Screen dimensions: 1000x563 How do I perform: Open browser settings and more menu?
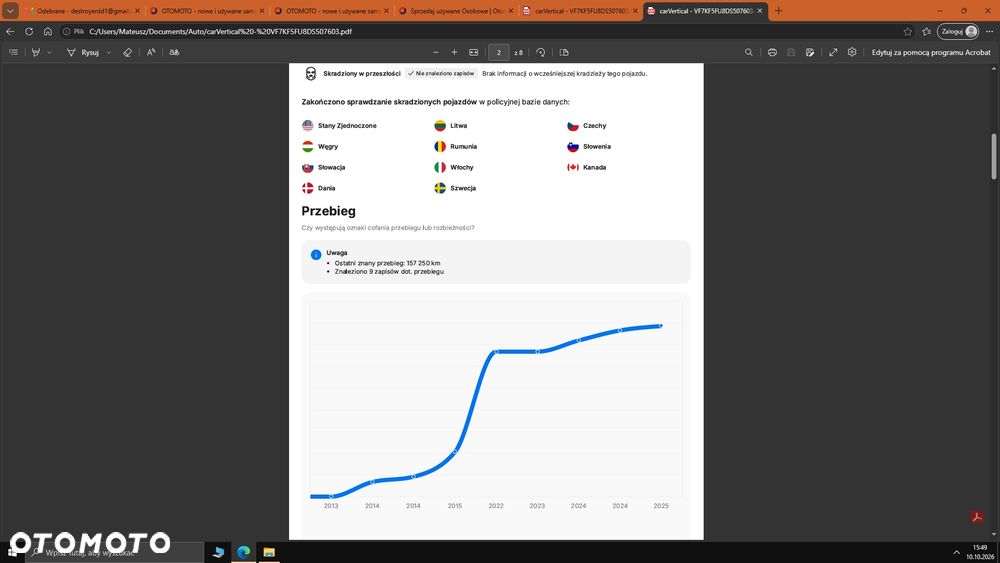point(989,31)
